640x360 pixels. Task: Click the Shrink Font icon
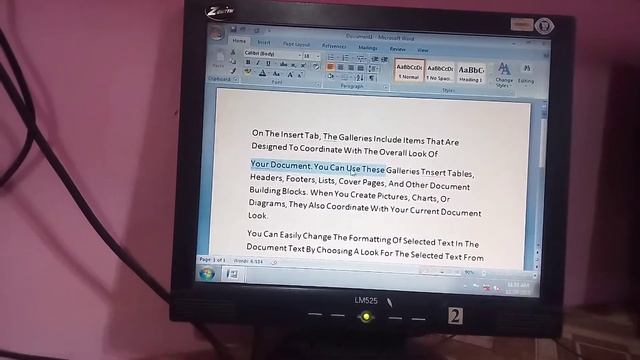300,75
